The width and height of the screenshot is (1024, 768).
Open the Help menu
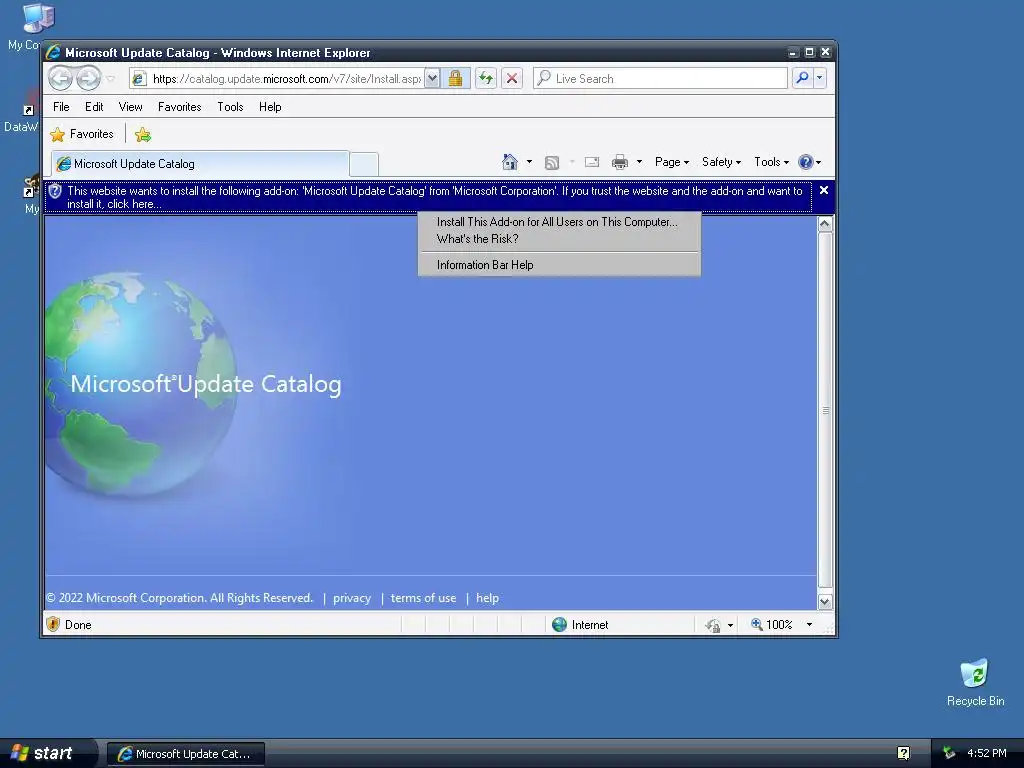270,107
